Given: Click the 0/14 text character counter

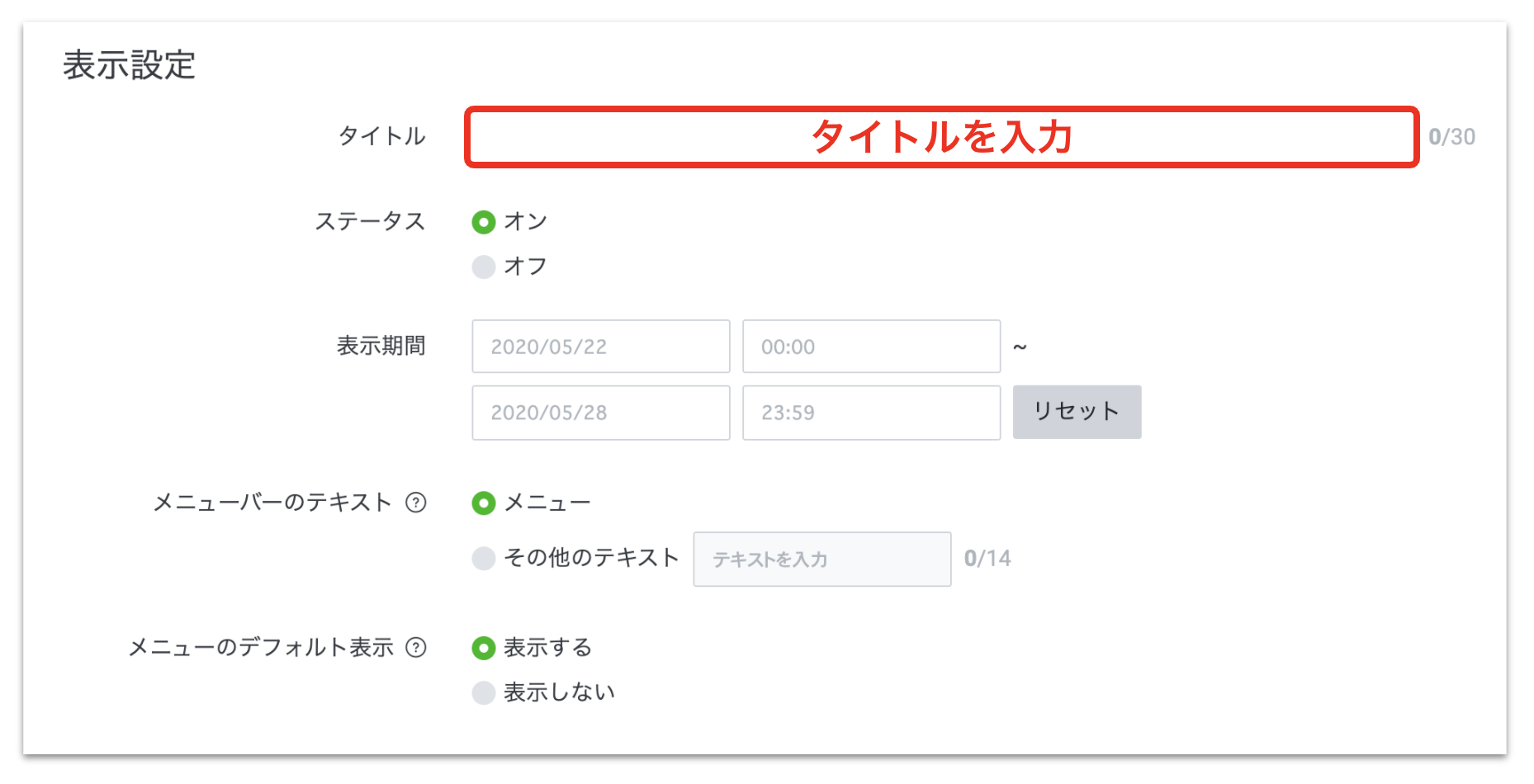Looking at the screenshot, I should (987, 559).
